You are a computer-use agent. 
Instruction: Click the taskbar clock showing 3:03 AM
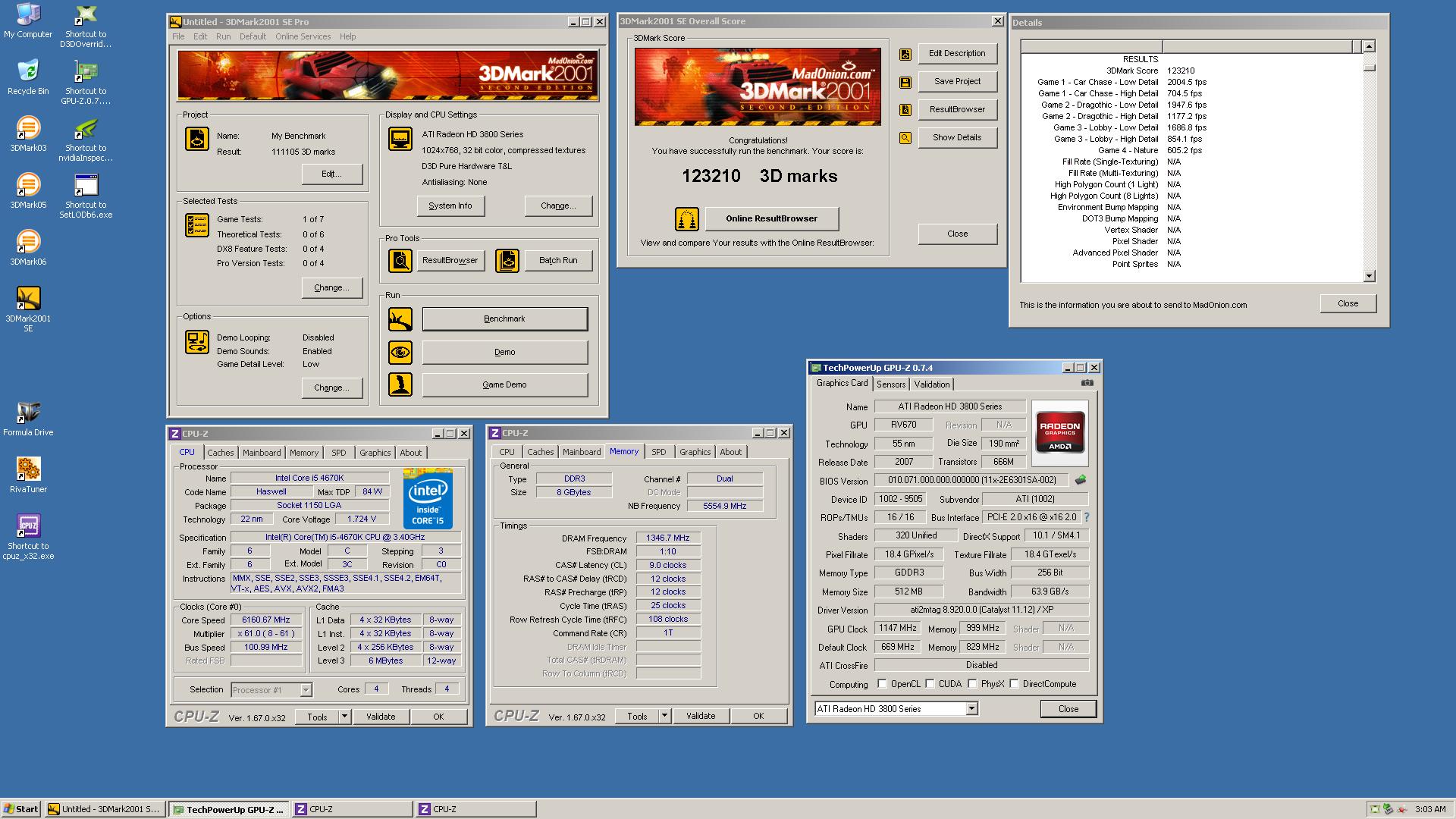coord(1430,810)
